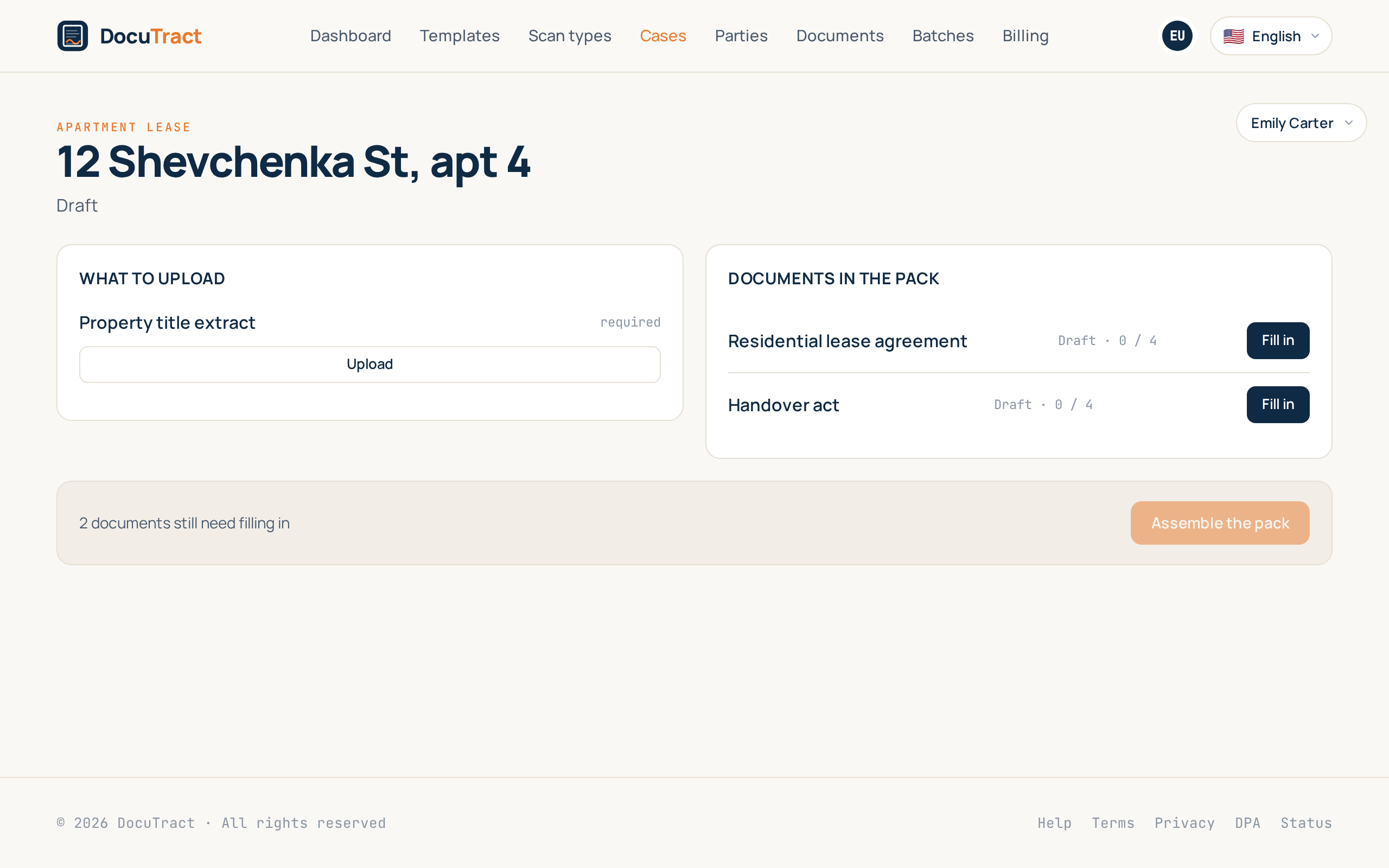Screen dimensions: 1389x868
Task: Click the chevron beside Emily Carter
Action: click(1348, 123)
